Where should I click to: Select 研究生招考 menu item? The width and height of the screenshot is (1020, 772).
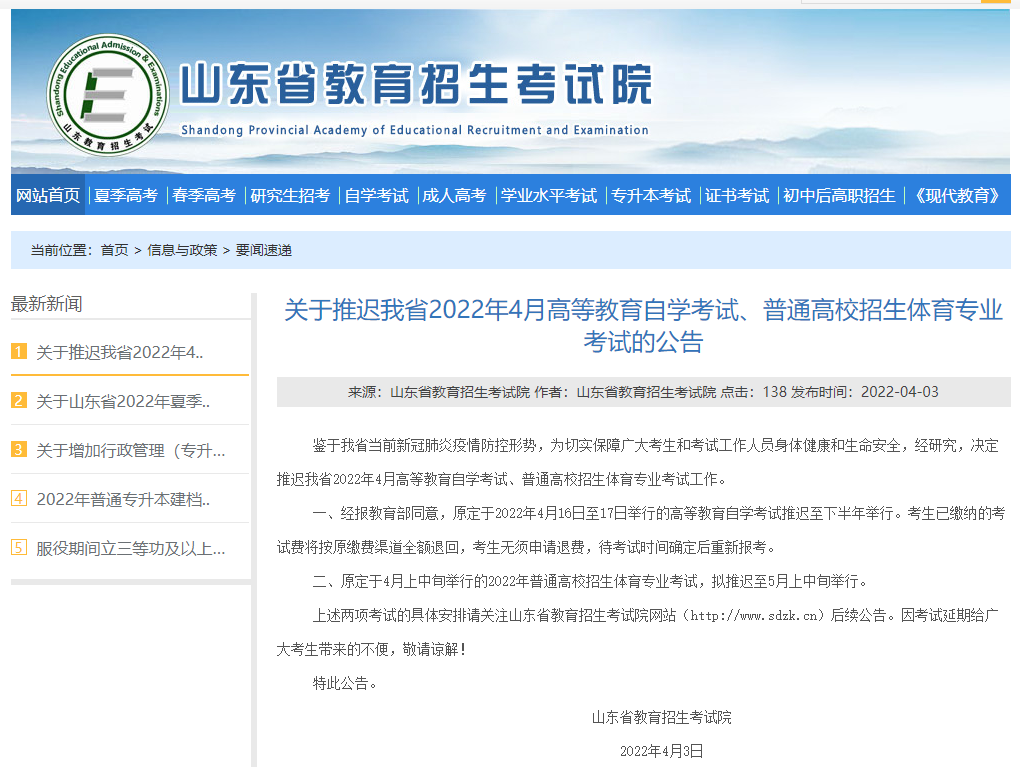(x=290, y=196)
